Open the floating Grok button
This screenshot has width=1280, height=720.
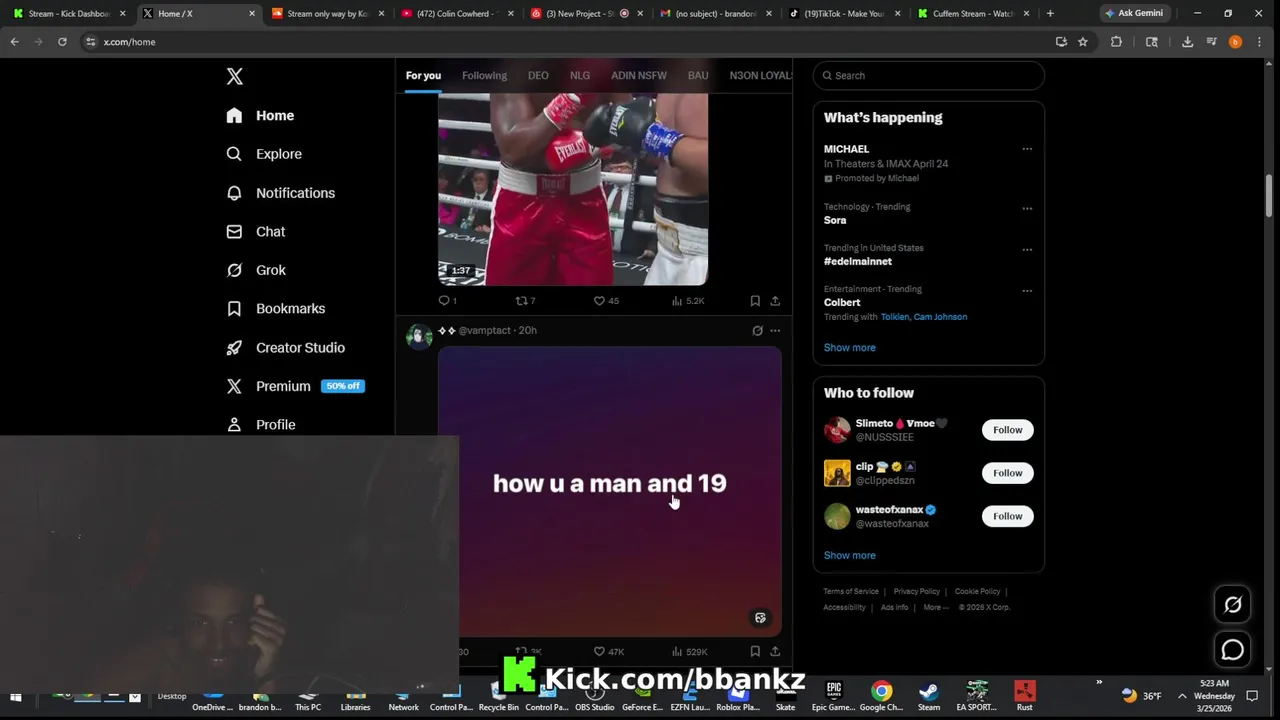pyautogui.click(x=1232, y=604)
